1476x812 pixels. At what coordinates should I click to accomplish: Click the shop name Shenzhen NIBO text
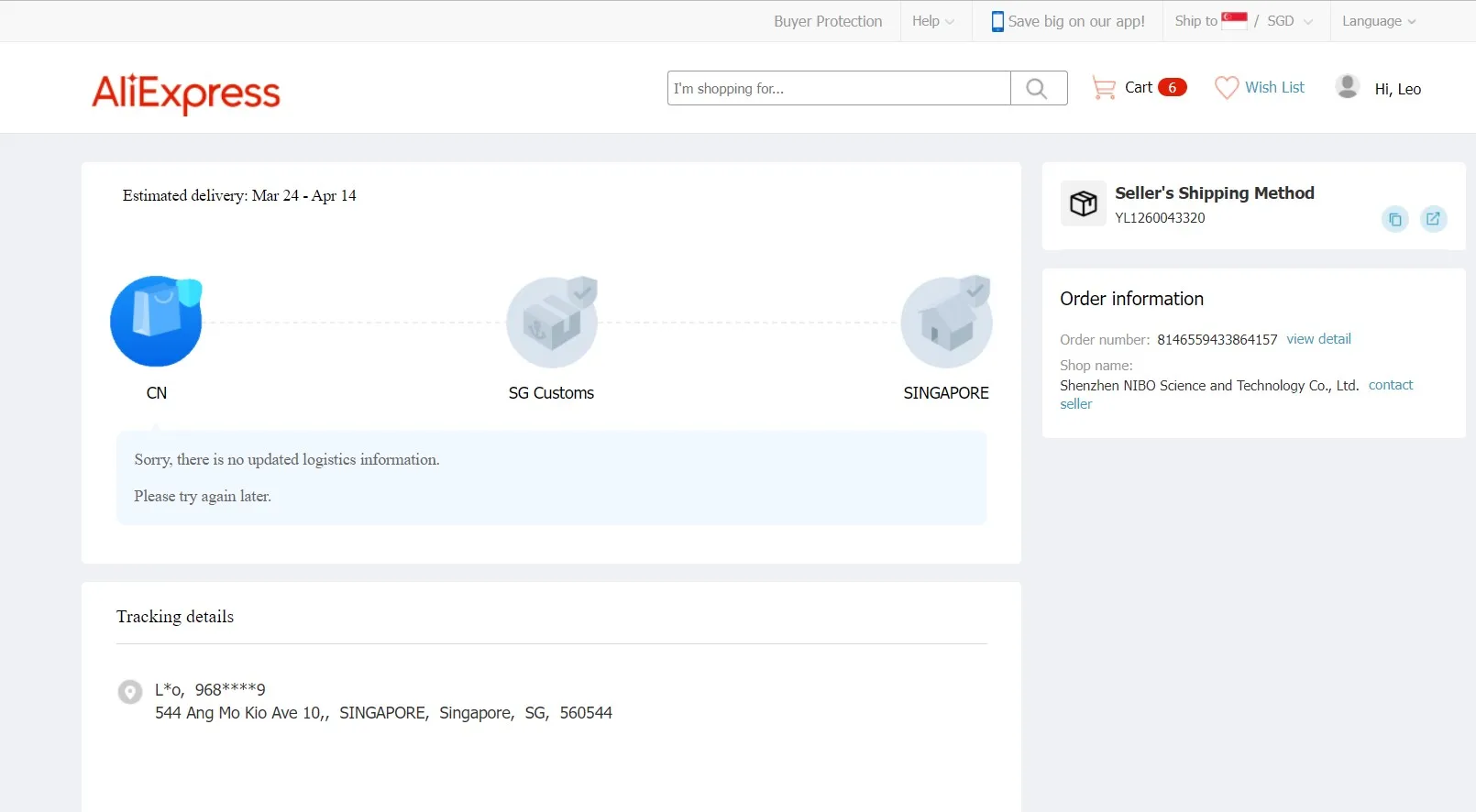[1209, 386]
